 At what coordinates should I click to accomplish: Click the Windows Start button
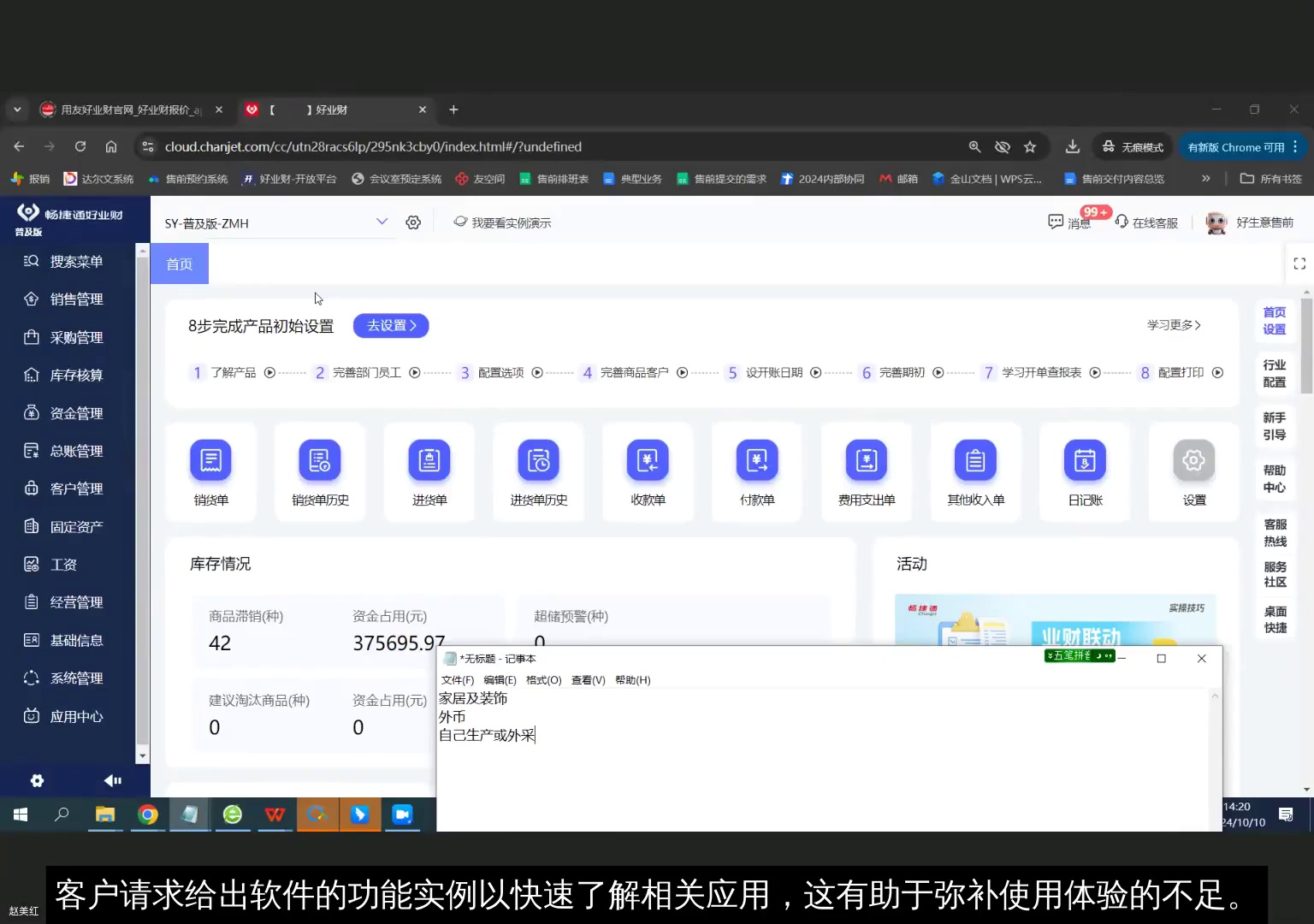point(21,814)
